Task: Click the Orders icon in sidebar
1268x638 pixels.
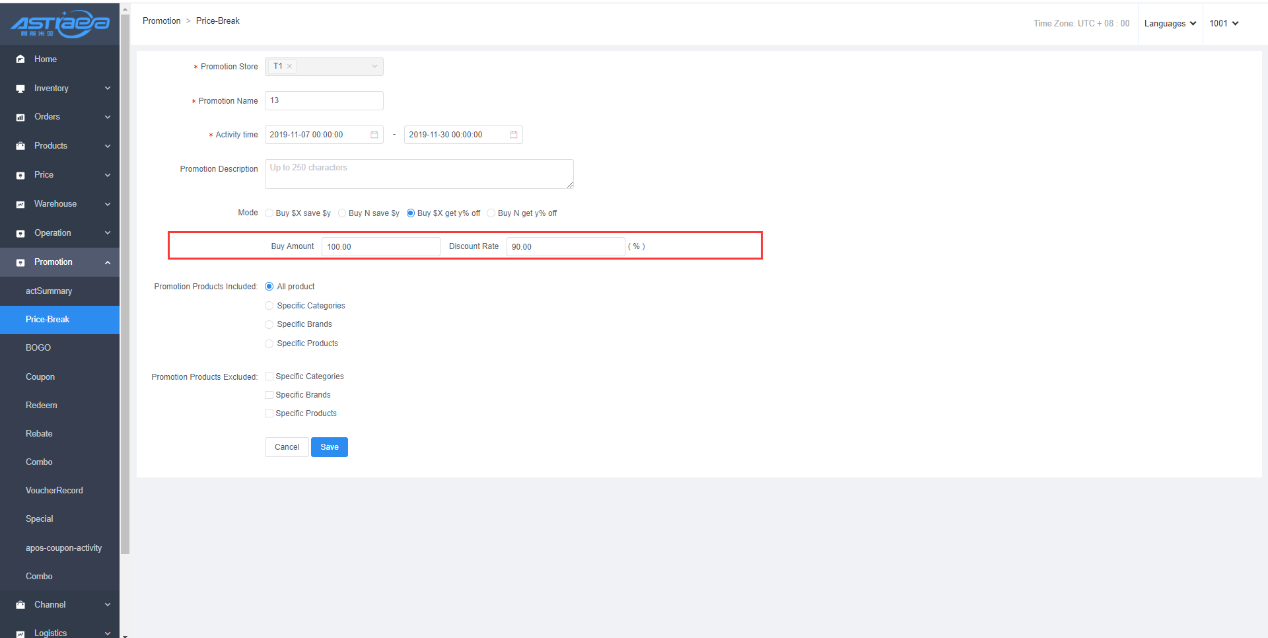Action: (x=20, y=117)
